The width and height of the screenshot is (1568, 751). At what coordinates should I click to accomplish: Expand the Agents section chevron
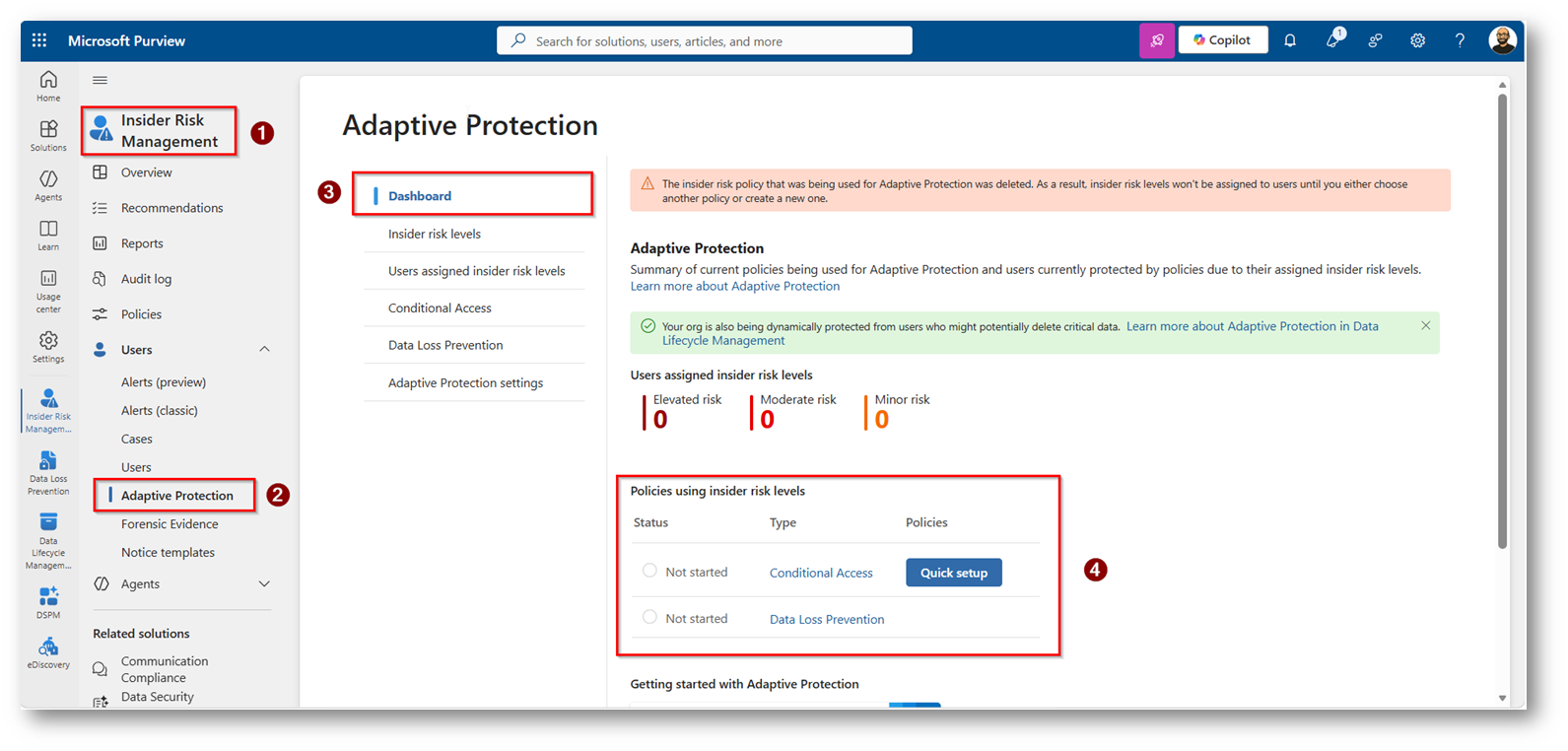pos(264,583)
